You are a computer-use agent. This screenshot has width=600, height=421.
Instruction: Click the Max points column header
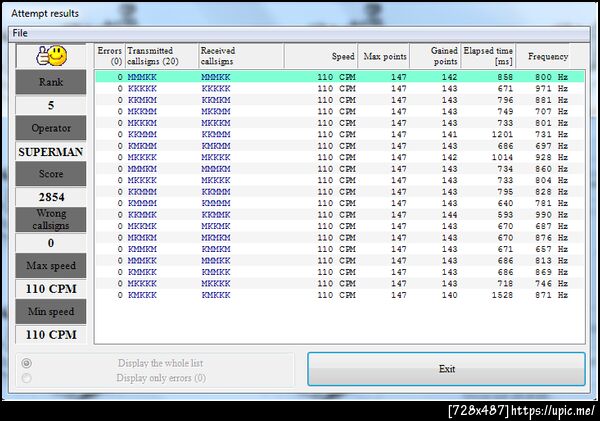[x=383, y=56]
